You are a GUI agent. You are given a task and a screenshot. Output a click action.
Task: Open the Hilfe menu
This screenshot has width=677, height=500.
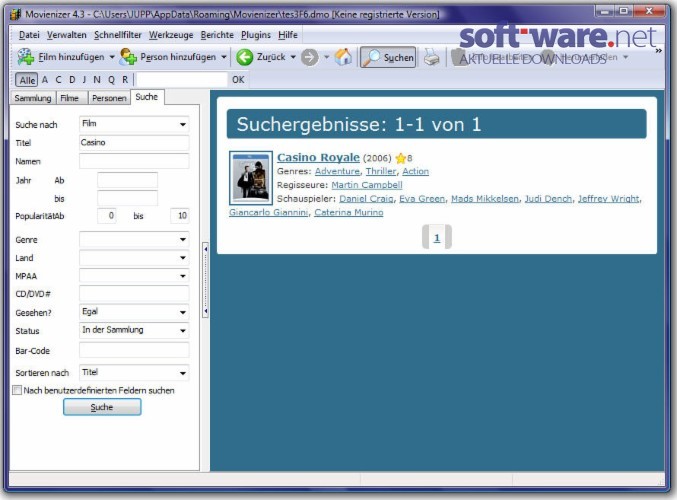pos(288,35)
